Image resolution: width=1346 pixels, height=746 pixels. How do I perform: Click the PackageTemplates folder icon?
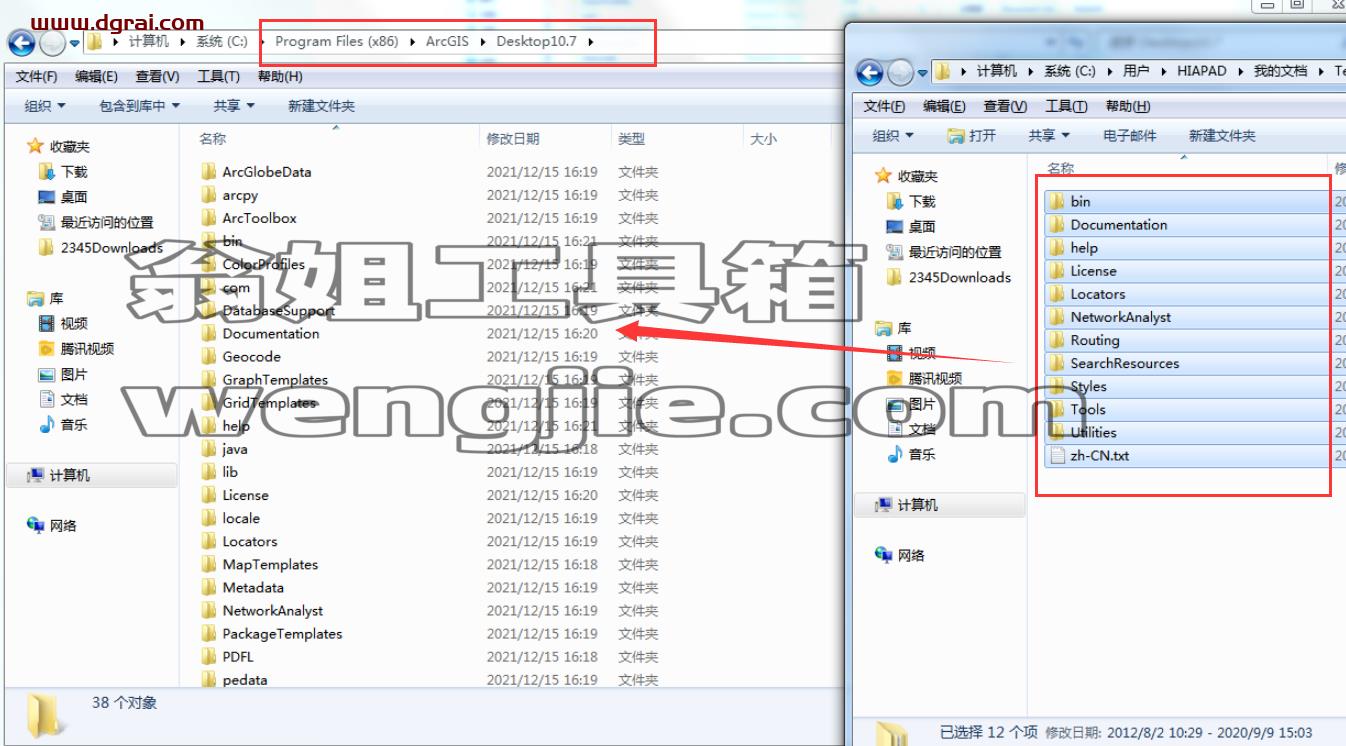pyautogui.click(x=208, y=634)
